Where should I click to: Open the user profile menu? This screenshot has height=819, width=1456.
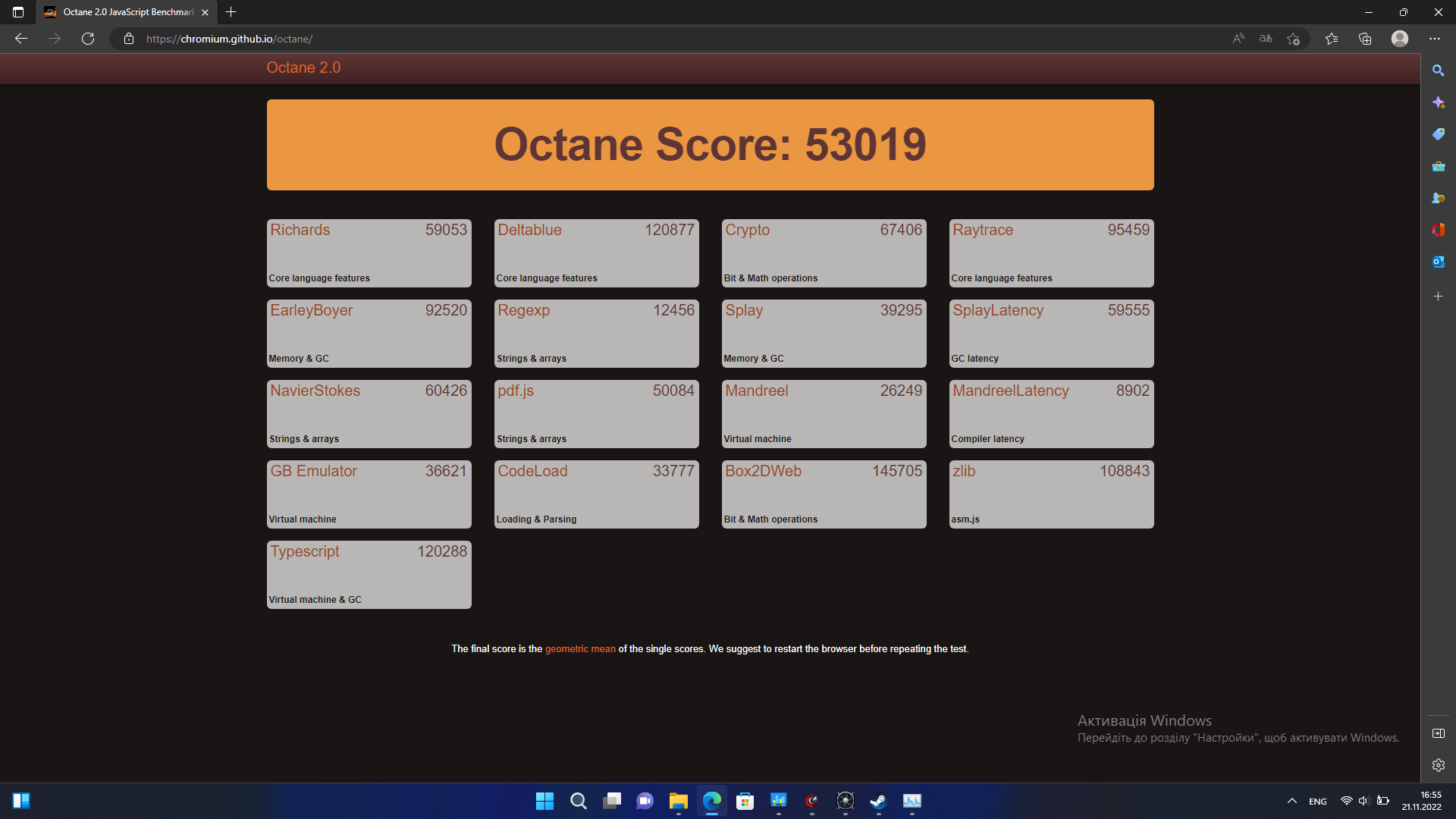pyautogui.click(x=1400, y=39)
